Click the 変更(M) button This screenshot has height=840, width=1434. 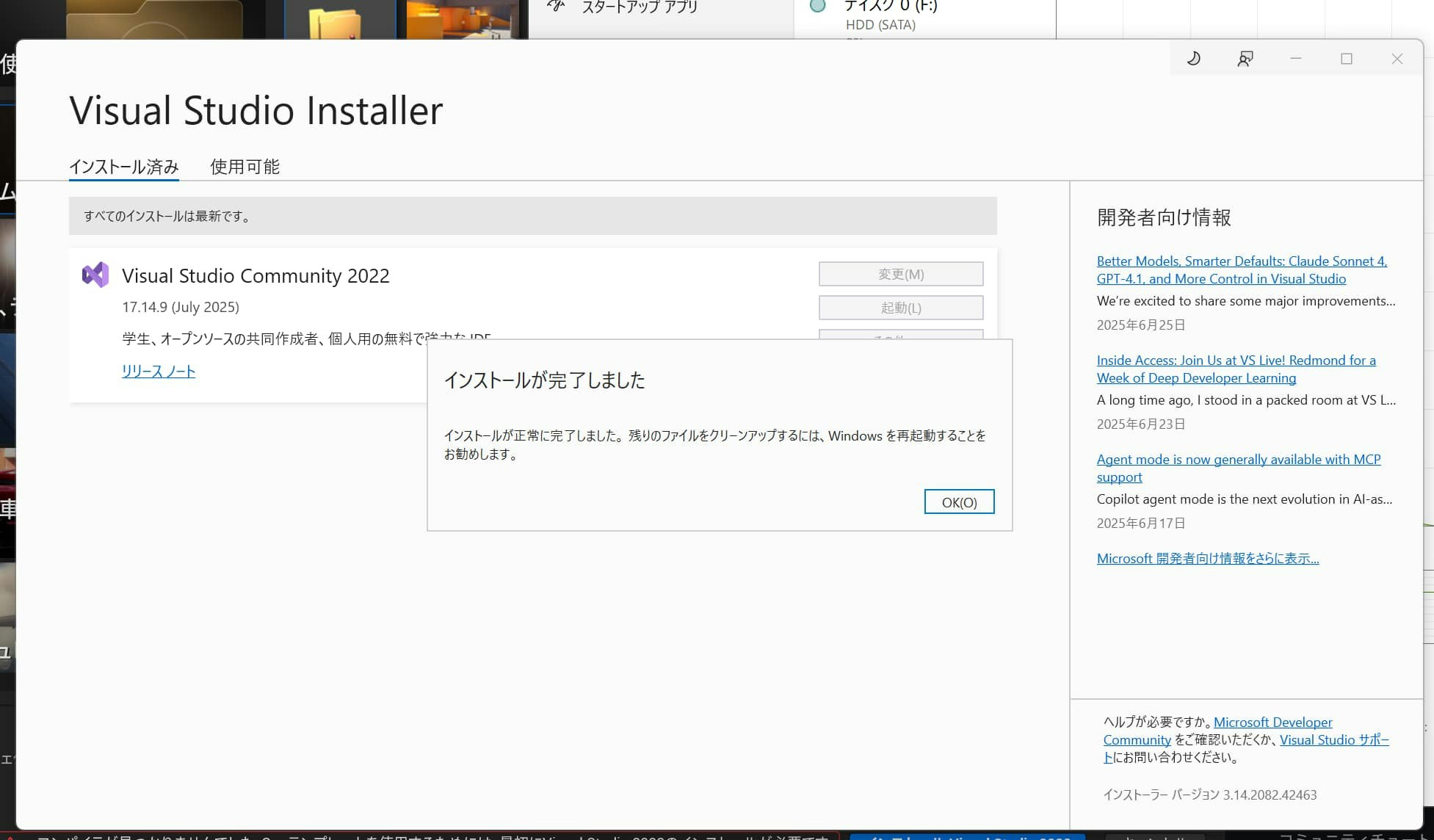pyautogui.click(x=900, y=273)
